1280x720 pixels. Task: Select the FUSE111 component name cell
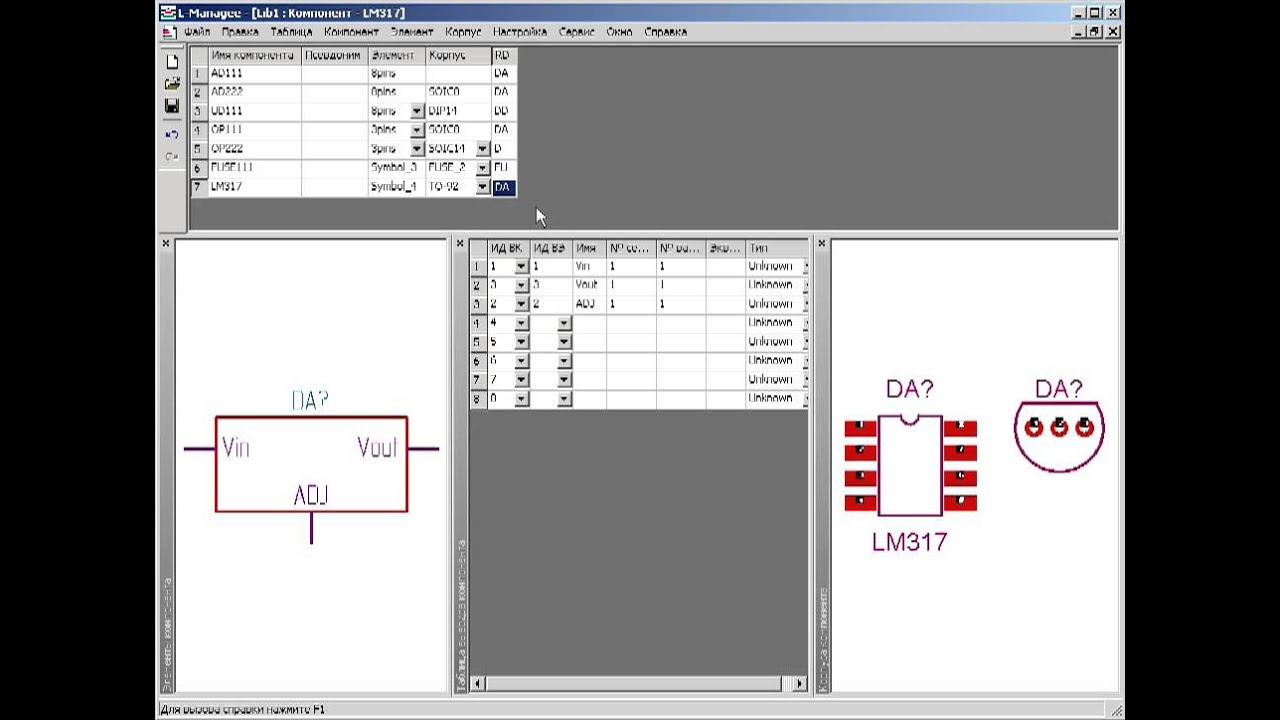point(254,168)
